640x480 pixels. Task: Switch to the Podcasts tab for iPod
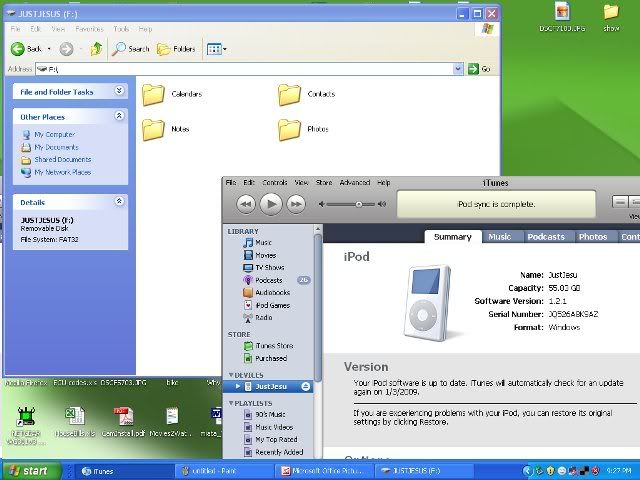click(x=546, y=237)
